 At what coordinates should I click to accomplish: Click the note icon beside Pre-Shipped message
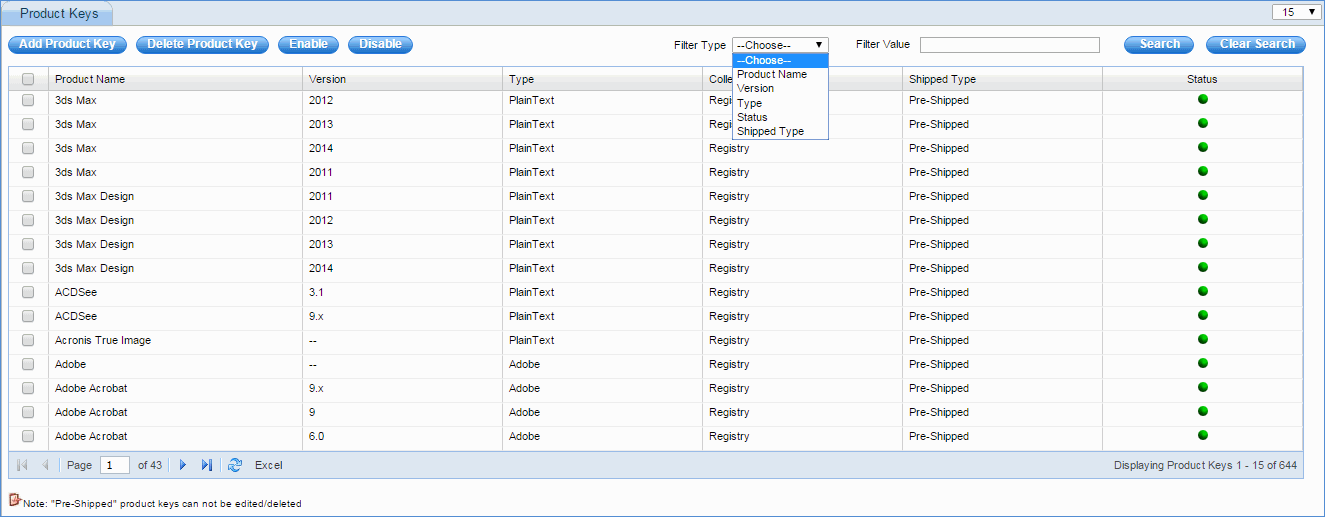click(x=15, y=500)
